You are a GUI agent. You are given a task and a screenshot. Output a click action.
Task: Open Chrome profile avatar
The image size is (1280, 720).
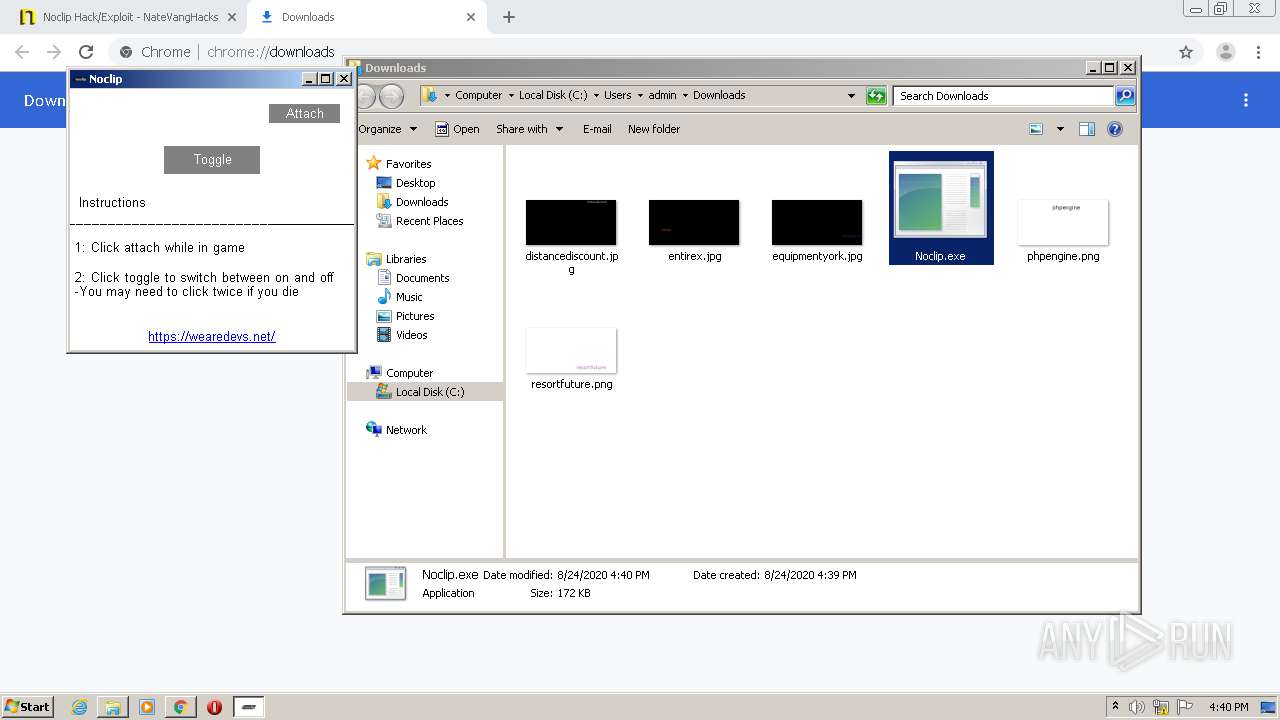tap(1225, 52)
